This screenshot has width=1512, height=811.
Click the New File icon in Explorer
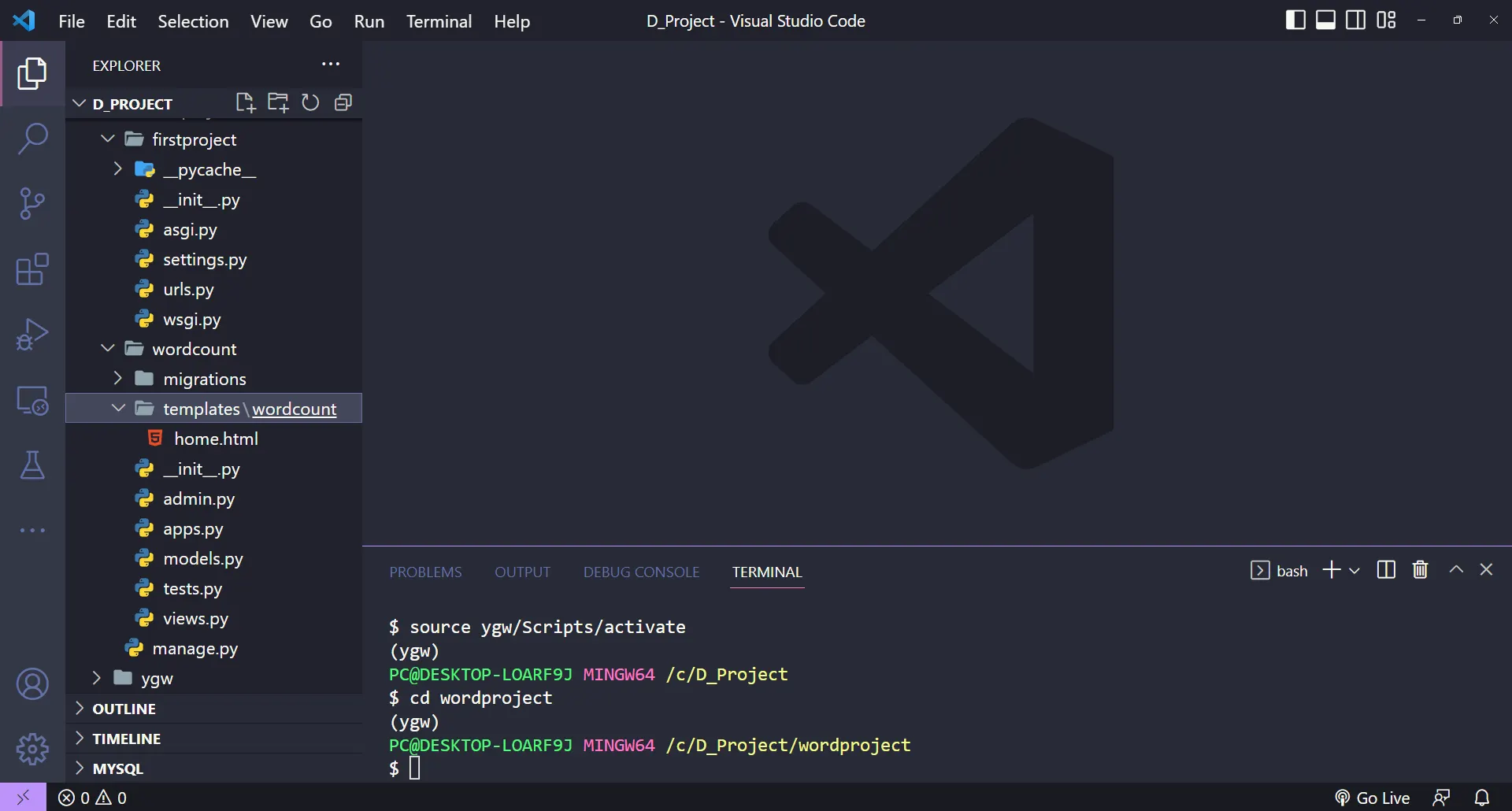[x=246, y=103]
